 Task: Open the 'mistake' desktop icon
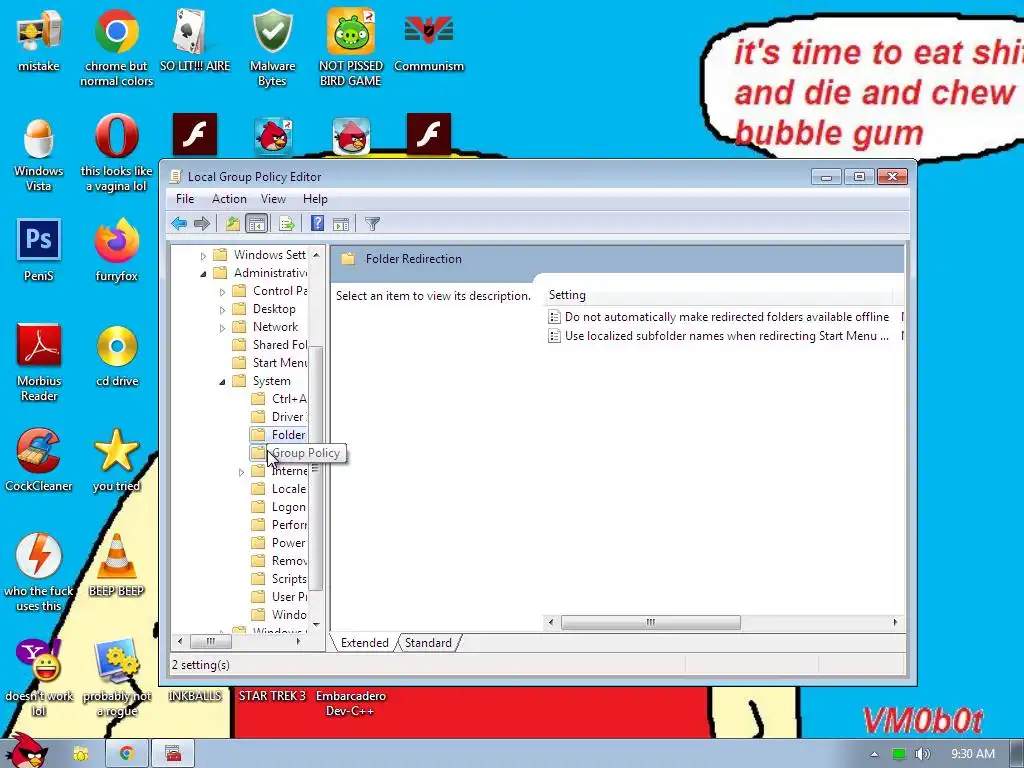pos(39,40)
